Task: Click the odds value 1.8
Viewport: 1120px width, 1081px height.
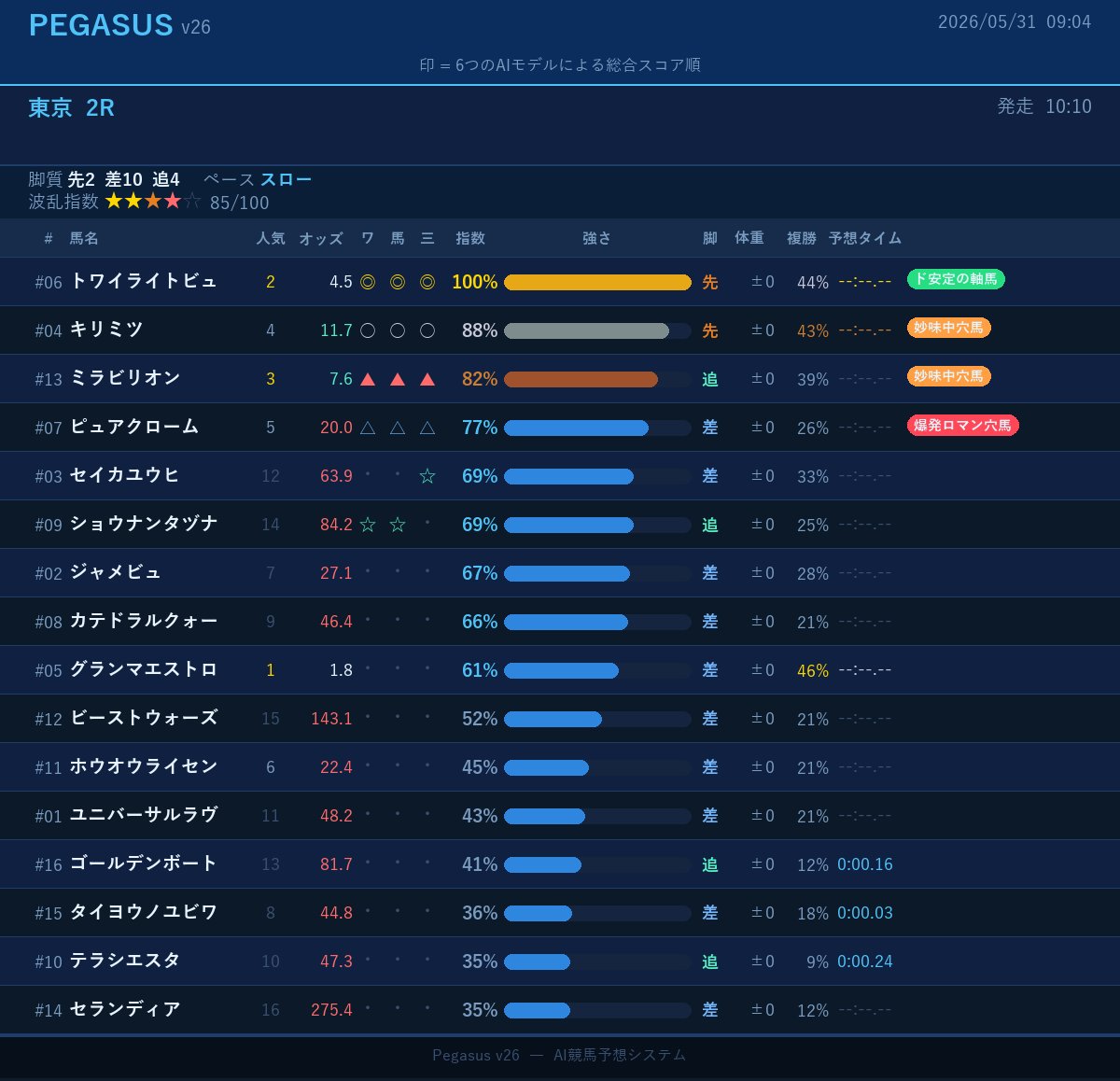Action: 341,670
